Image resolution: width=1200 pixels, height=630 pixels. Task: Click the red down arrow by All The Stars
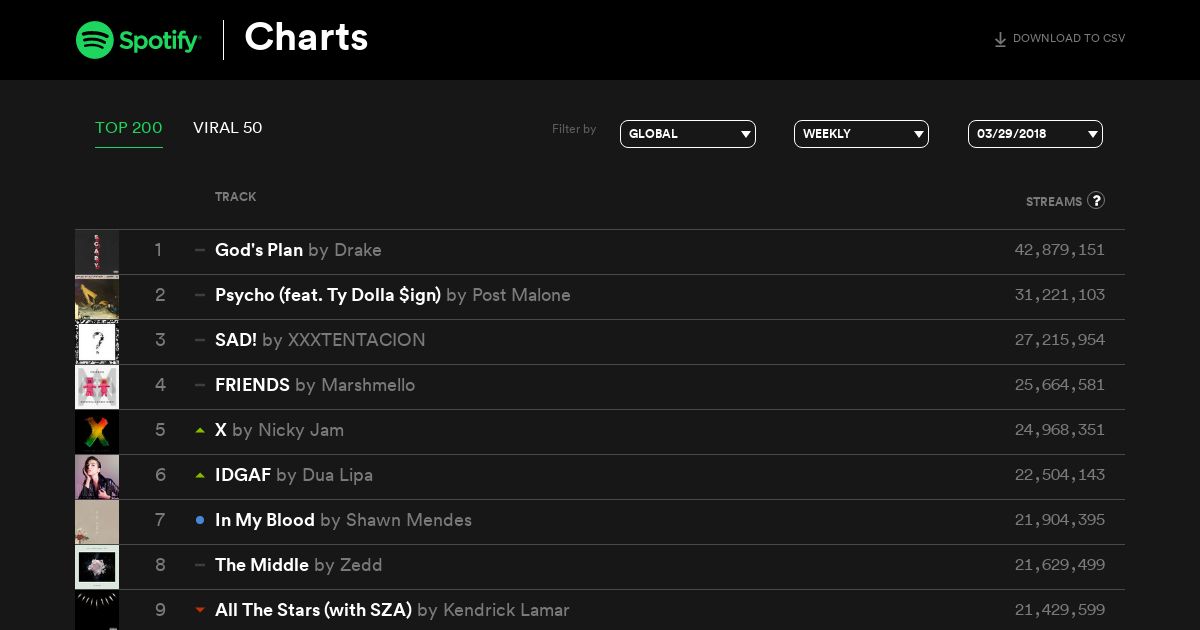coord(200,610)
